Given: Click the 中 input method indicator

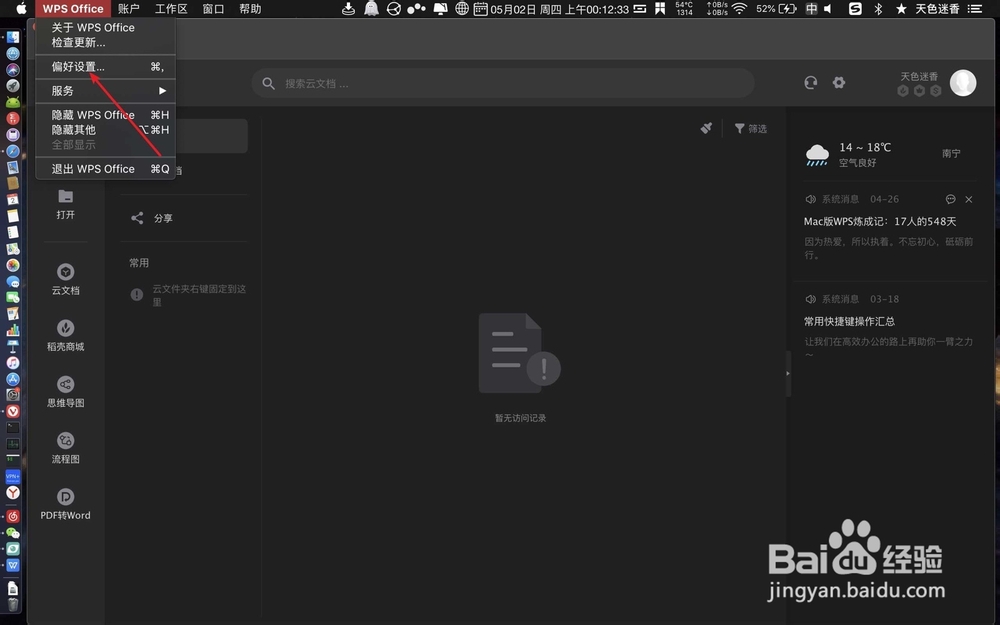Looking at the screenshot, I should (811, 8).
